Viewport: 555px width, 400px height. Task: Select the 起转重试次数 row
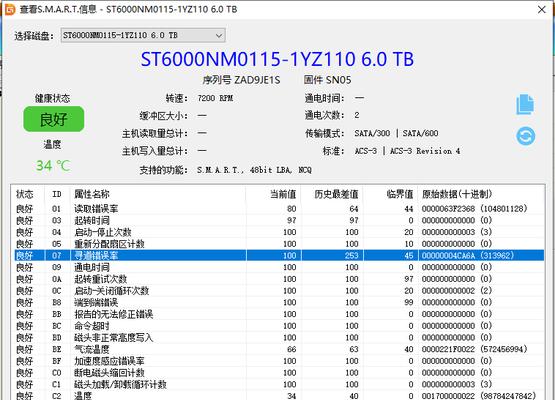coord(279,279)
